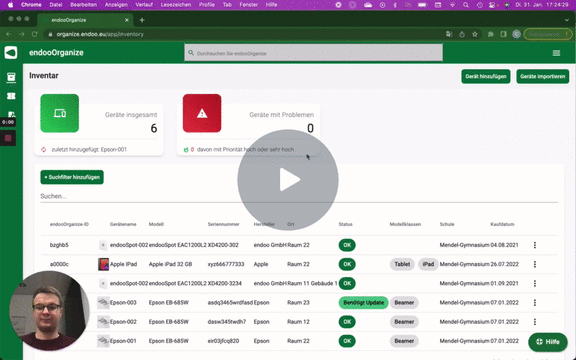This screenshot has height=360, width=576.
Task: Click Gerät hinzufügen button
Action: pos(486,76)
